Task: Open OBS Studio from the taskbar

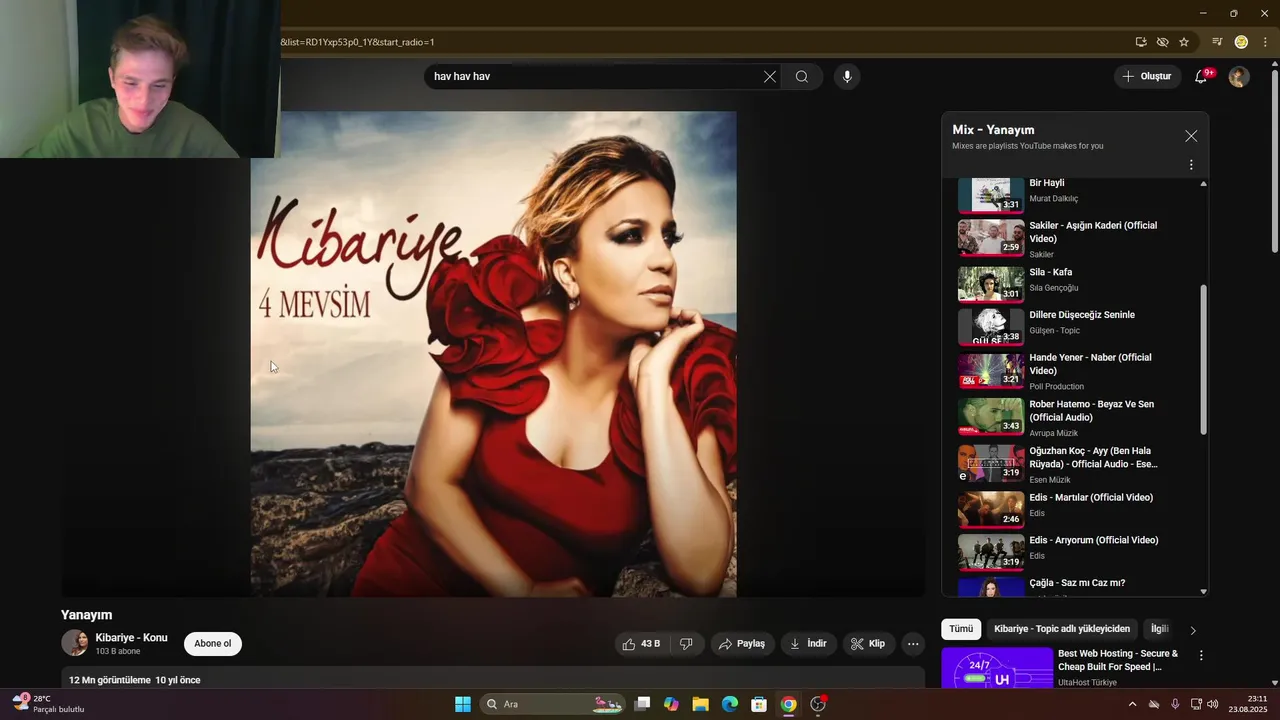Action: tap(818, 704)
